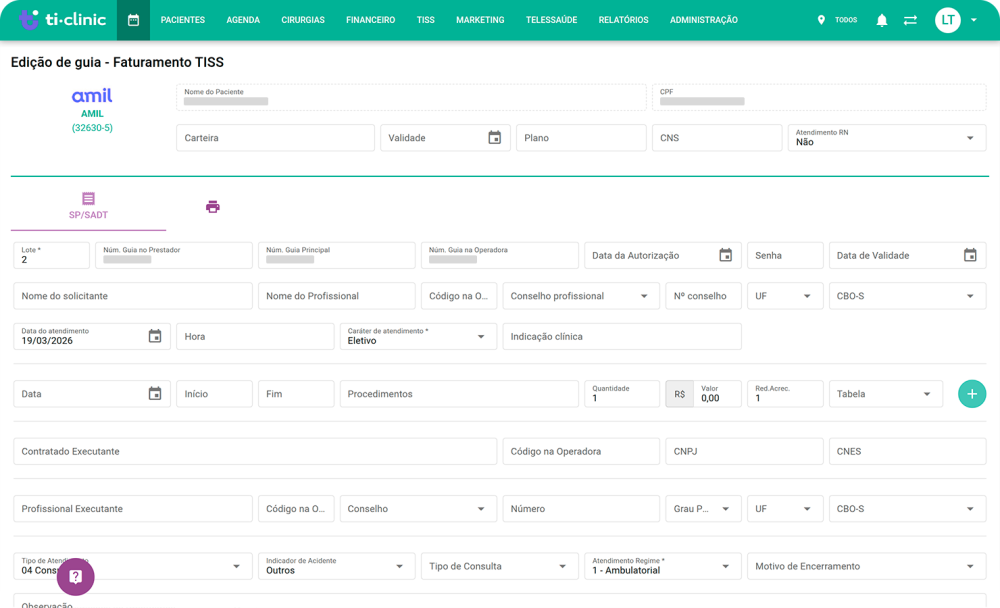Open the TELESSAÚDE menu
The width and height of the screenshot is (1000, 608).
[552, 20]
